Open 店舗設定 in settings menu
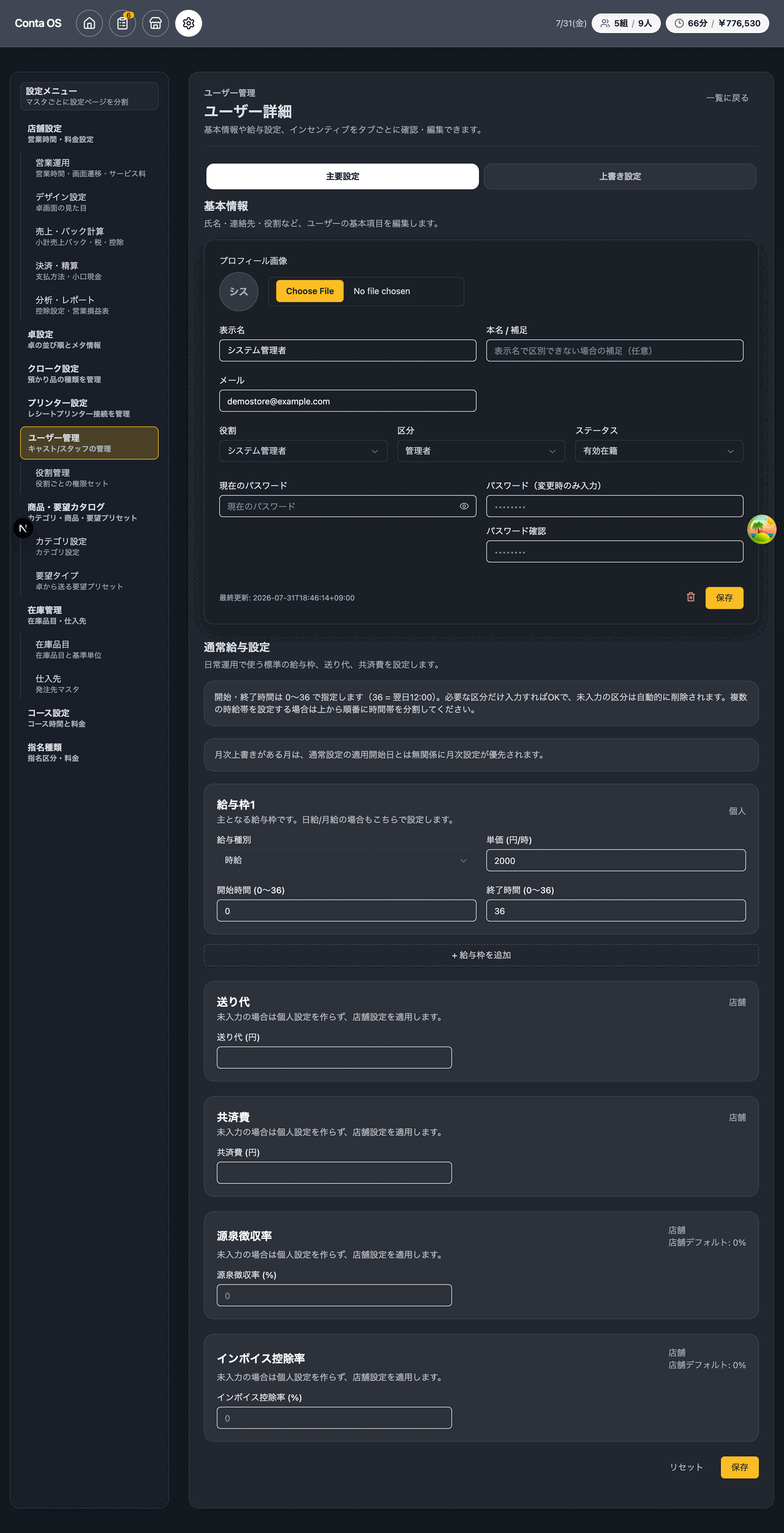Viewport: 784px width, 1533px height. [89, 134]
